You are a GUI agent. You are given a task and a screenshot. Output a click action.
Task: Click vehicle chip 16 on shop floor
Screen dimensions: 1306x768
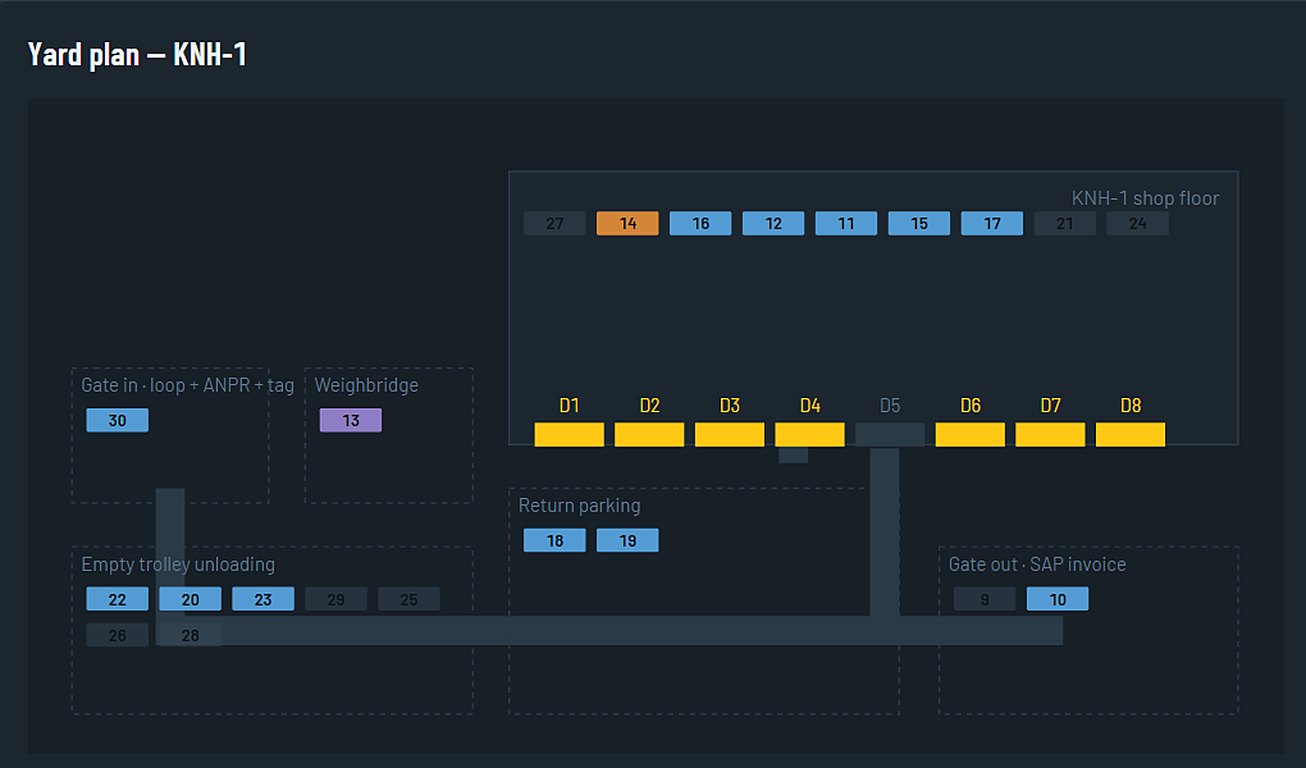[701, 223]
